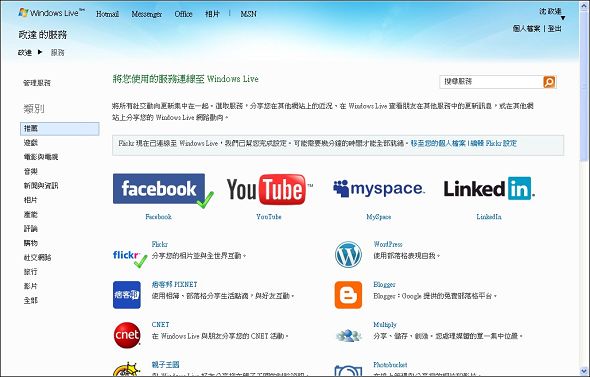Click the red CNET icon
Viewport: 590px width, 377px height.
tap(127, 335)
